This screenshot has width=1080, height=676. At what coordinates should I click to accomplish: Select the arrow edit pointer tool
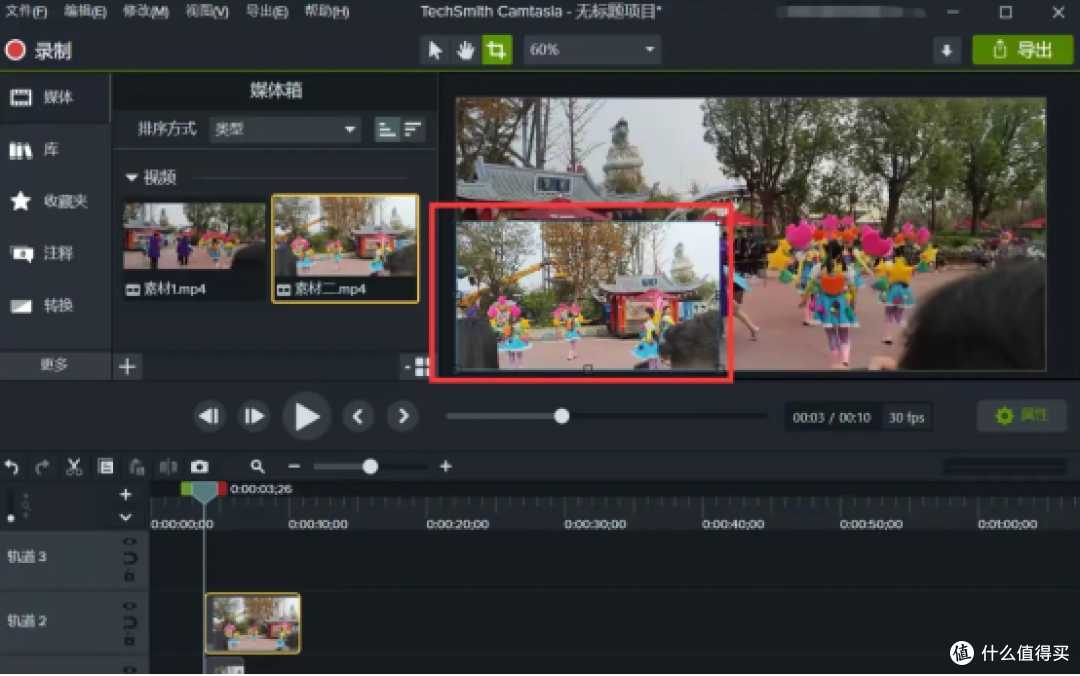(x=435, y=50)
